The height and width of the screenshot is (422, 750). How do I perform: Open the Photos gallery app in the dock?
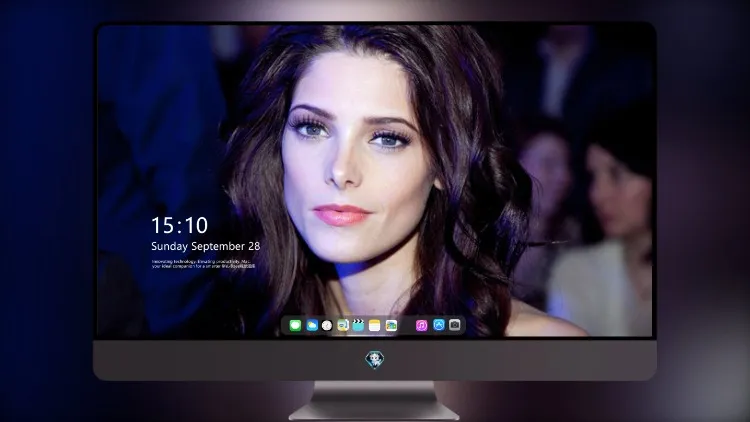[x=391, y=325]
